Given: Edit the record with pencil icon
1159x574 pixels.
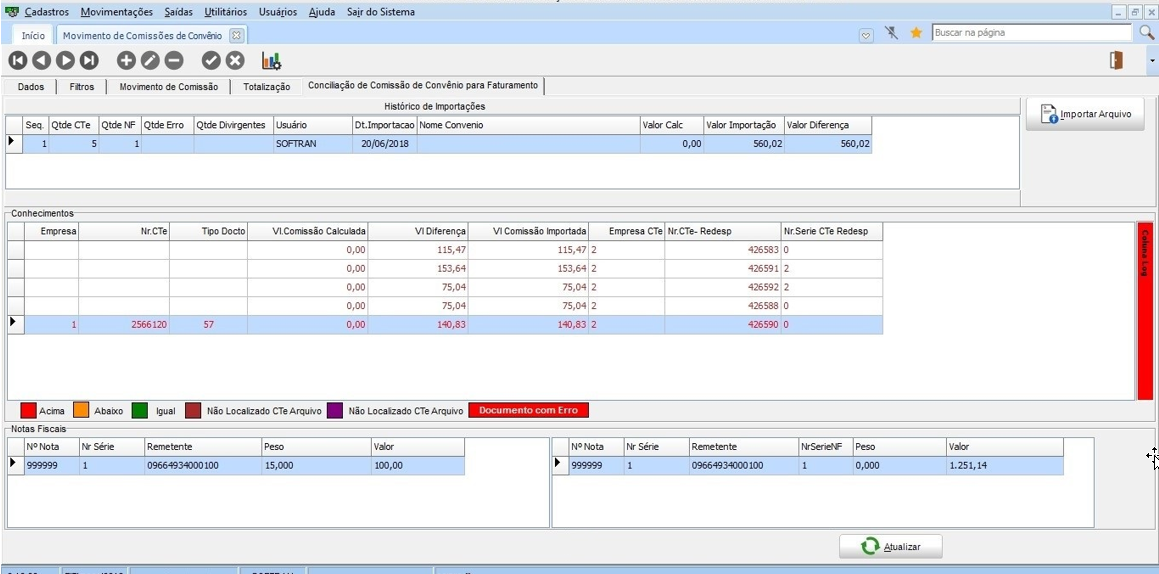Looking at the screenshot, I should tap(150, 61).
